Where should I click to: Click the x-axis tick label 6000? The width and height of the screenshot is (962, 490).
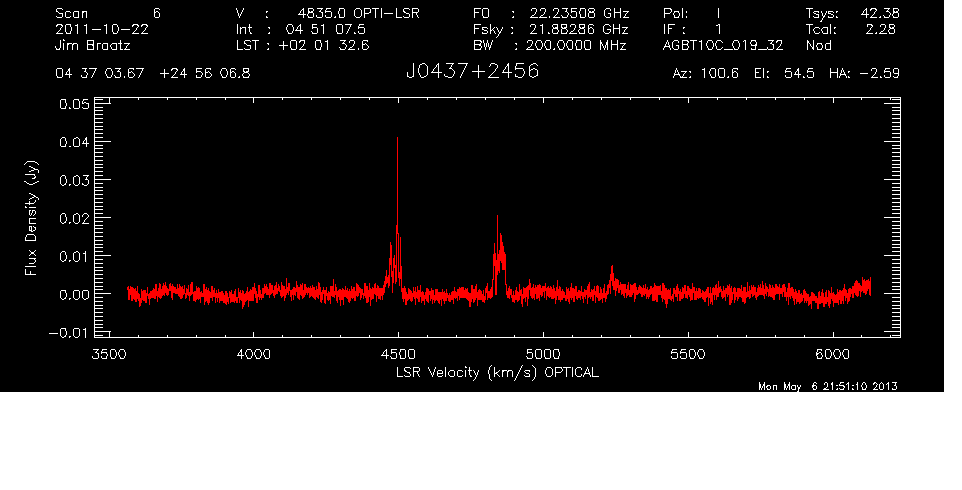tap(833, 354)
